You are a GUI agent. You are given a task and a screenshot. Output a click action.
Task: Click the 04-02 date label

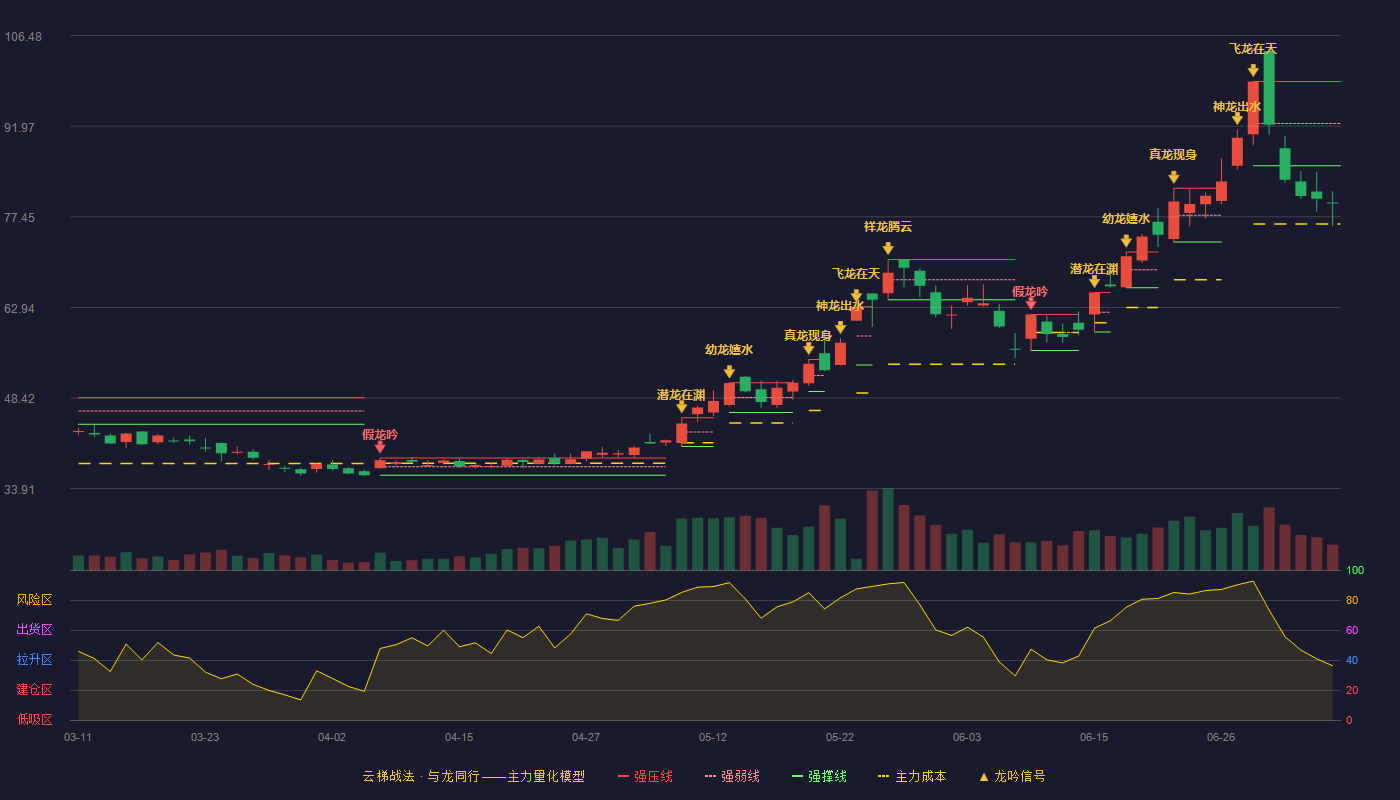tap(332, 737)
